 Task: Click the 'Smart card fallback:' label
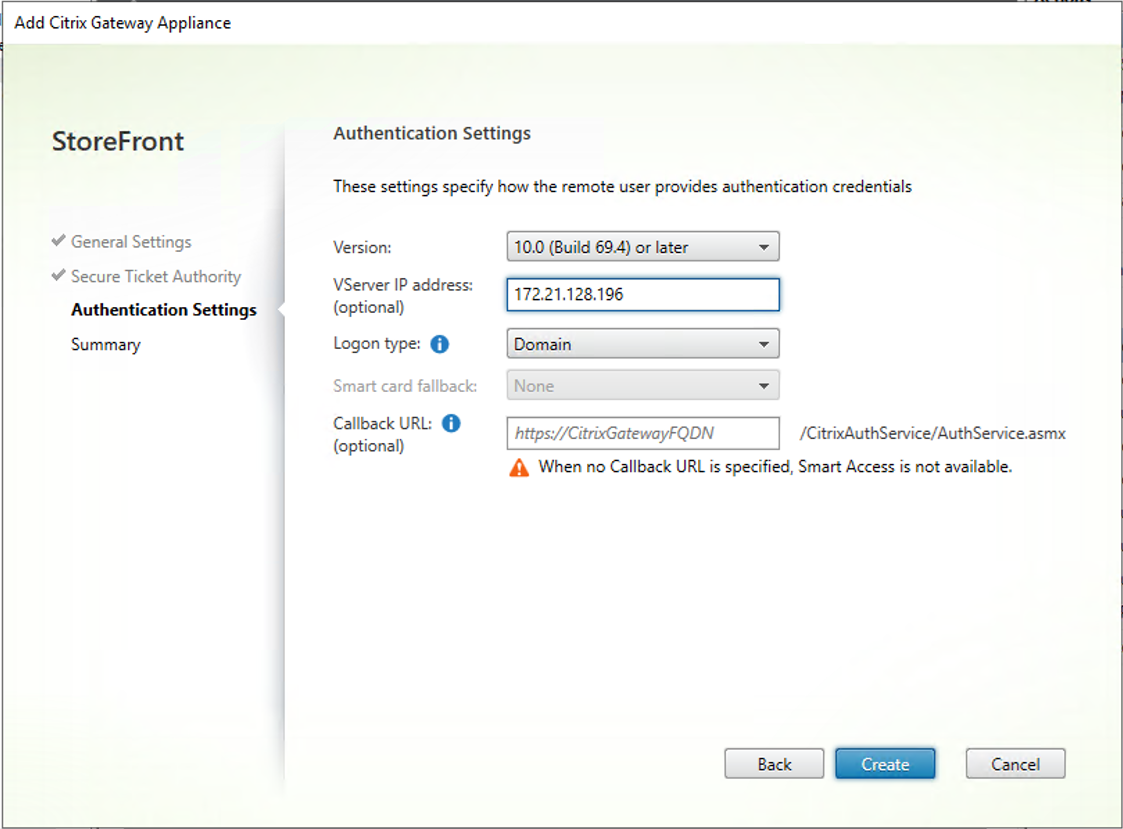pos(405,386)
